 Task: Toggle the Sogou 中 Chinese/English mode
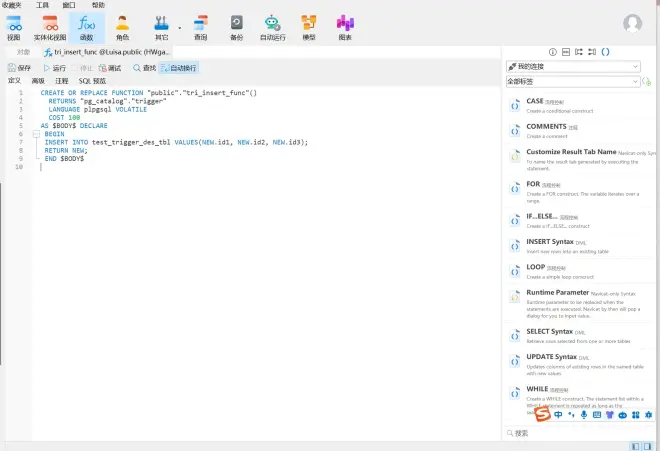tap(558, 415)
